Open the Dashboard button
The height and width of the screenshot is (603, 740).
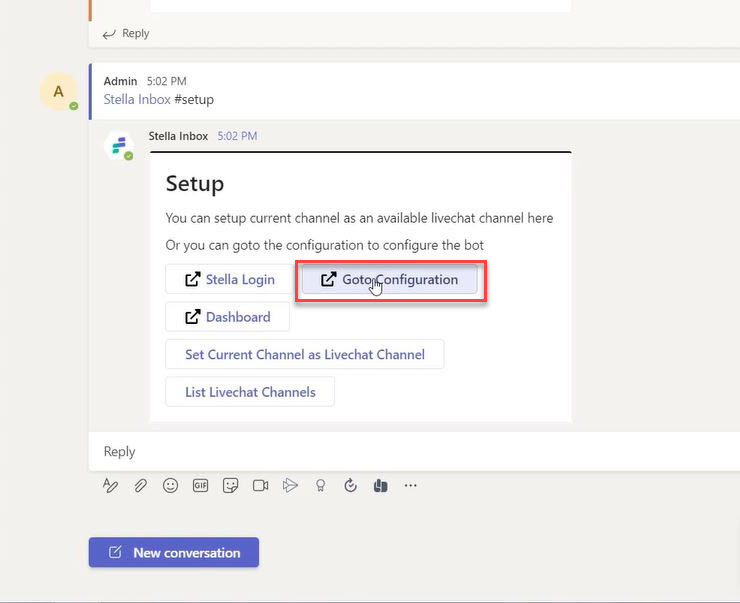227,317
